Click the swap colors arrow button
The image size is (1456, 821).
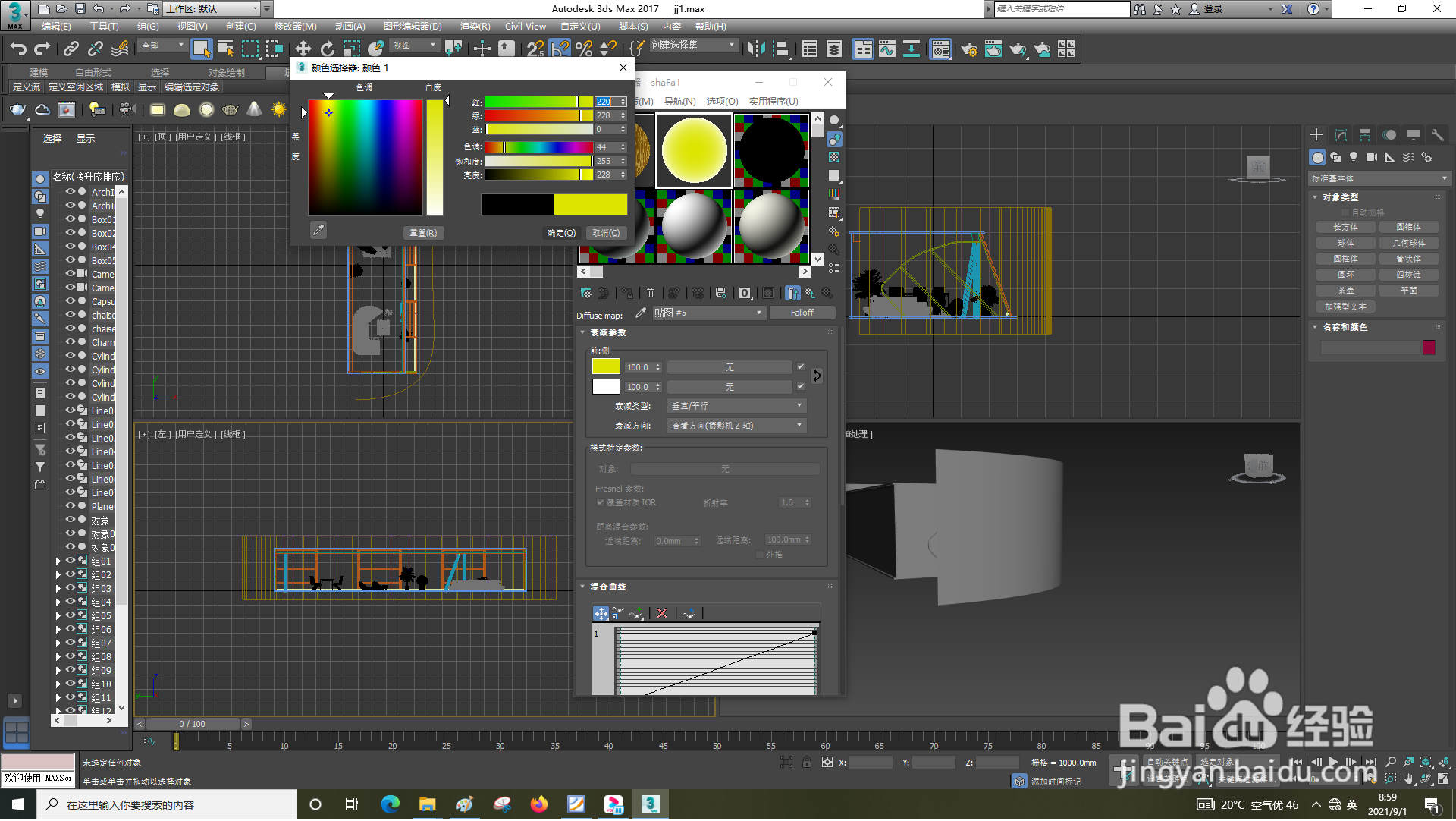[817, 376]
